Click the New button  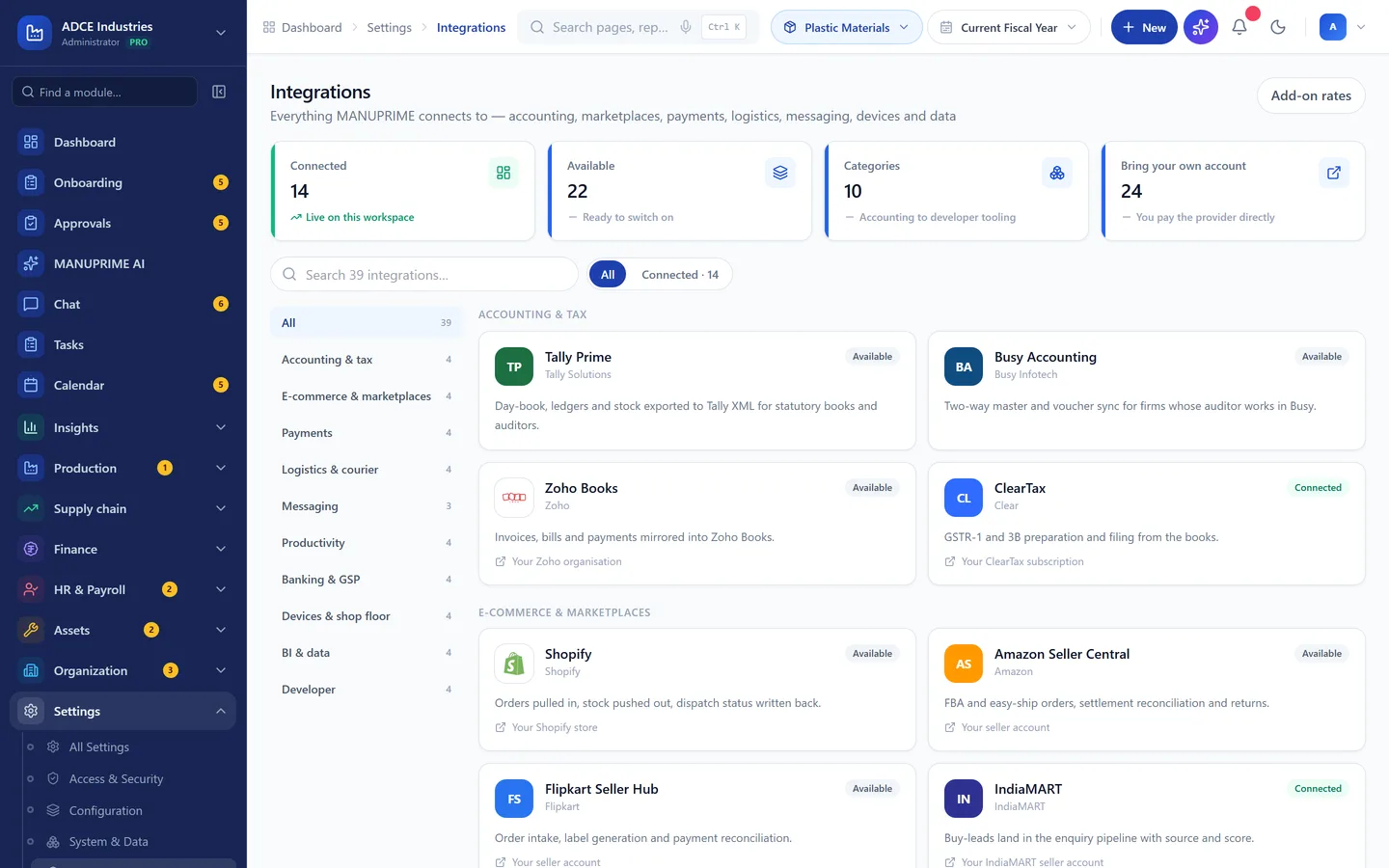click(x=1144, y=27)
